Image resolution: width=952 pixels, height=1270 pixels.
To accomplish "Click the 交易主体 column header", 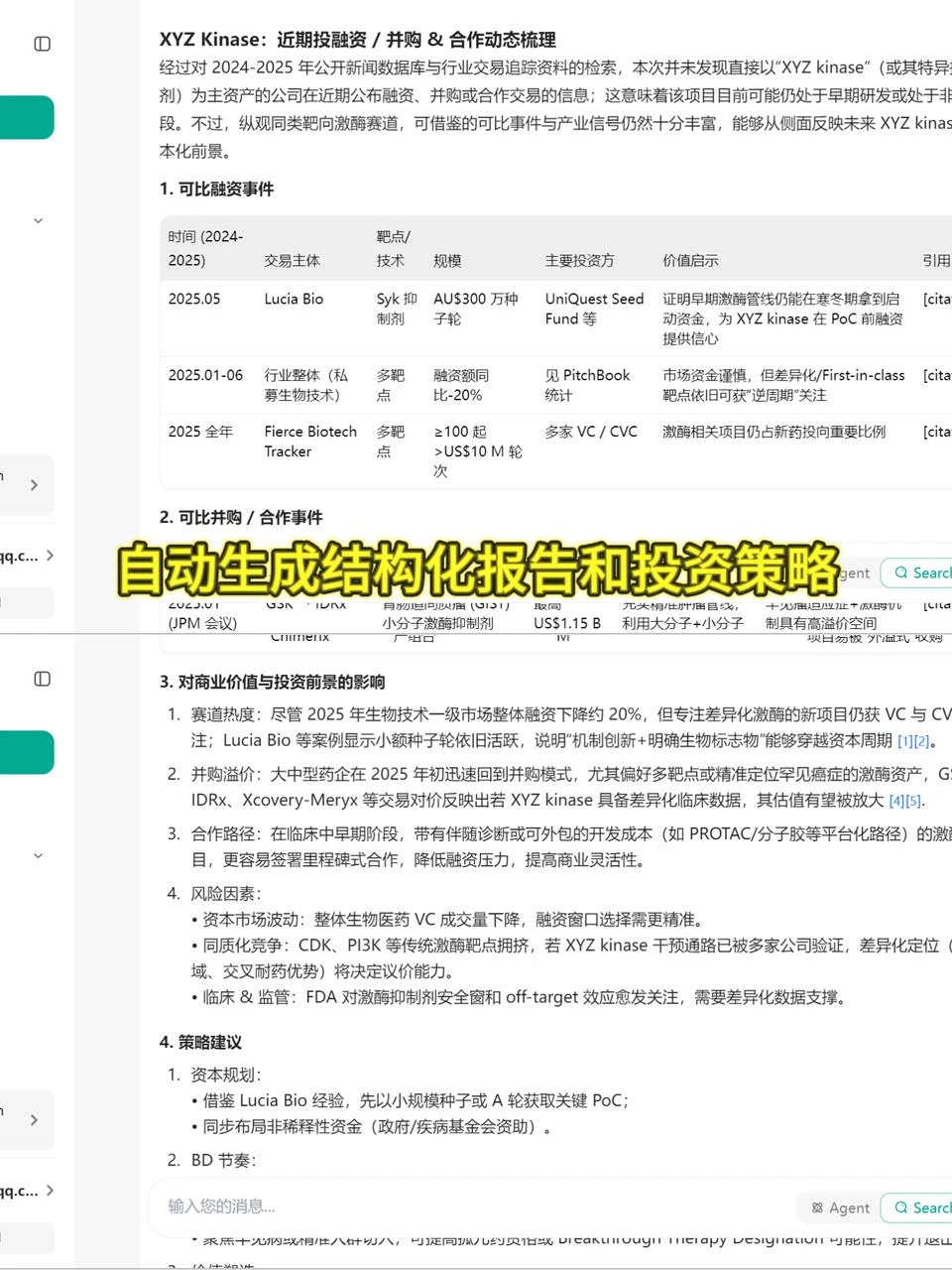I will pos(292,260).
